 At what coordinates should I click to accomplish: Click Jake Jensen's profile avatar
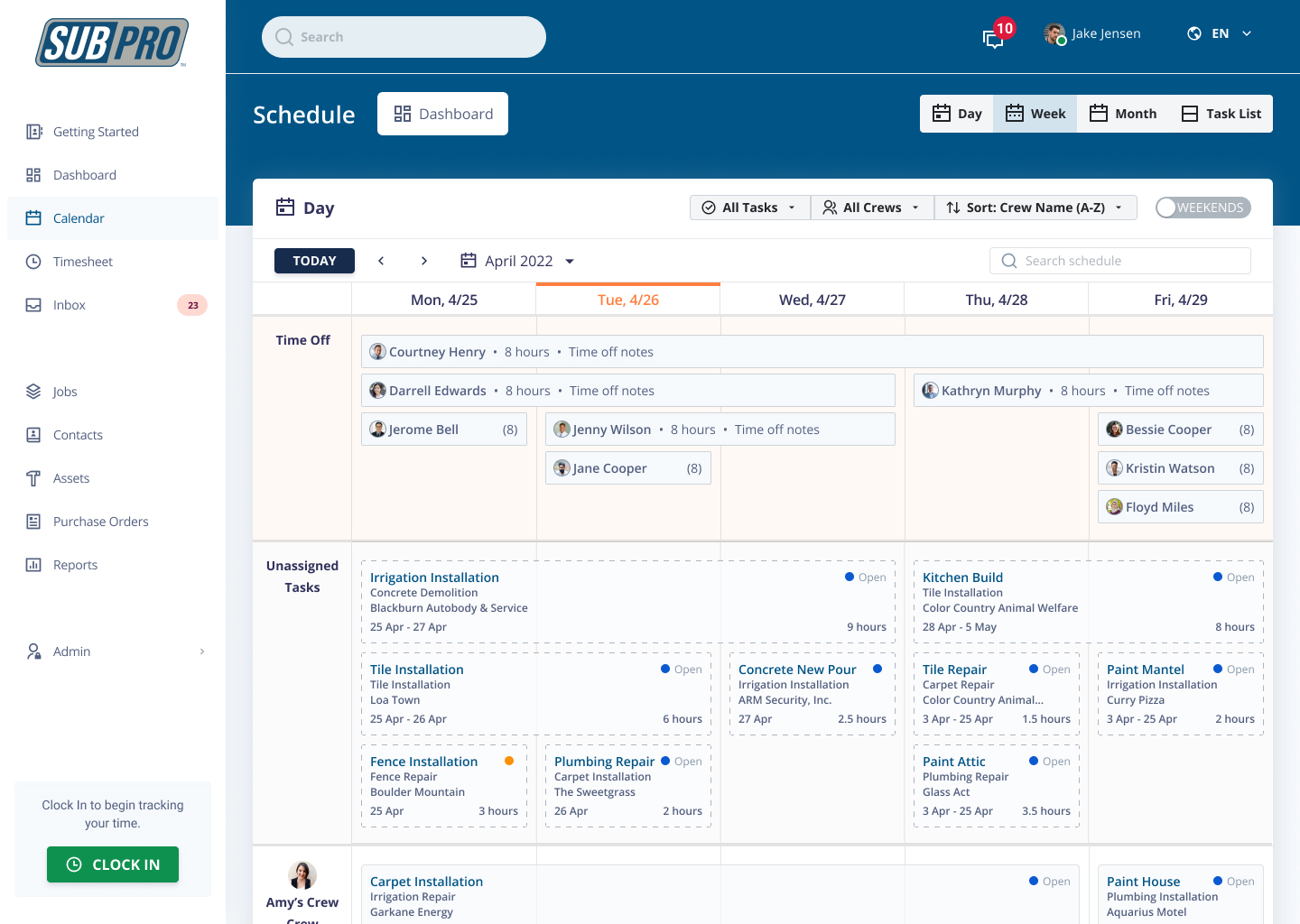(x=1054, y=34)
